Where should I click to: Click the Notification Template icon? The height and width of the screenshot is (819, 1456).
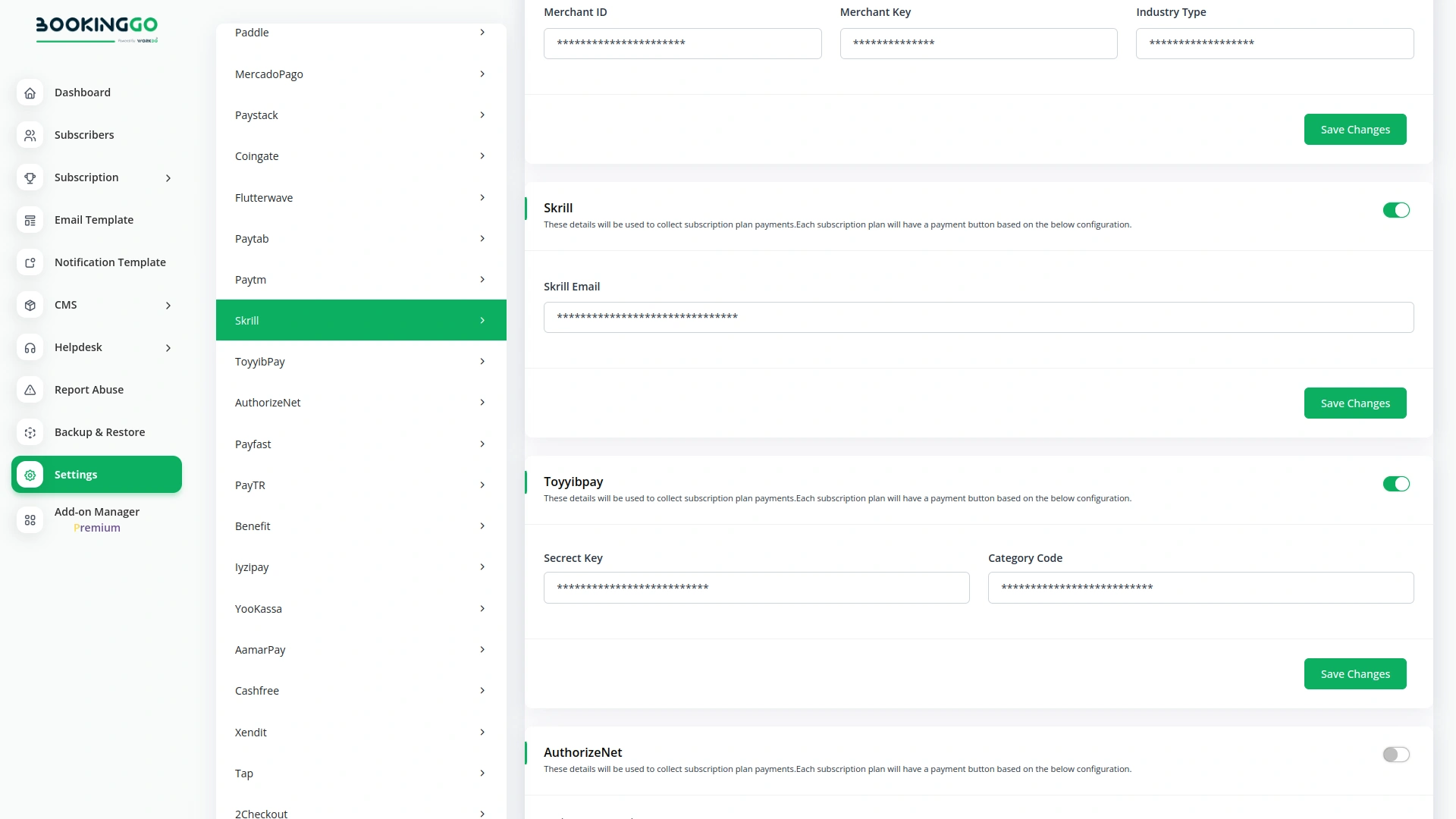coord(30,262)
